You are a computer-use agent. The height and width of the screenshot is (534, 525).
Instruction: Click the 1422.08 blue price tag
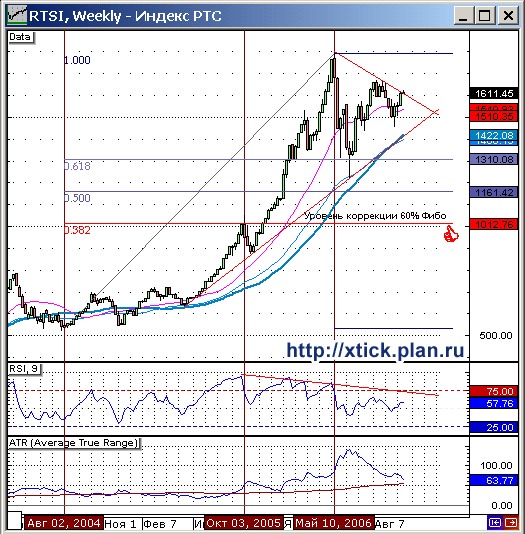click(x=494, y=136)
